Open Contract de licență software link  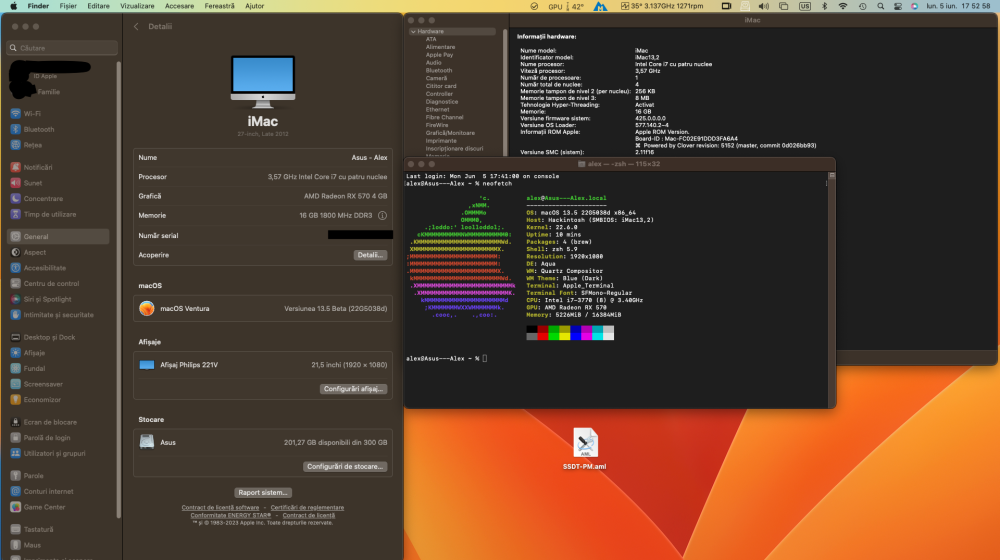pyautogui.click(x=220, y=508)
